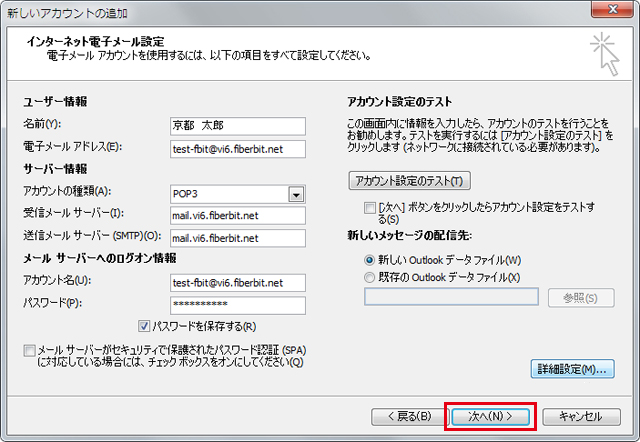Image resolution: width=640 pixels, height=442 pixels.
Task: Enable the SPA secure password authentication checkbox
Action: click(x=27, y=351)
